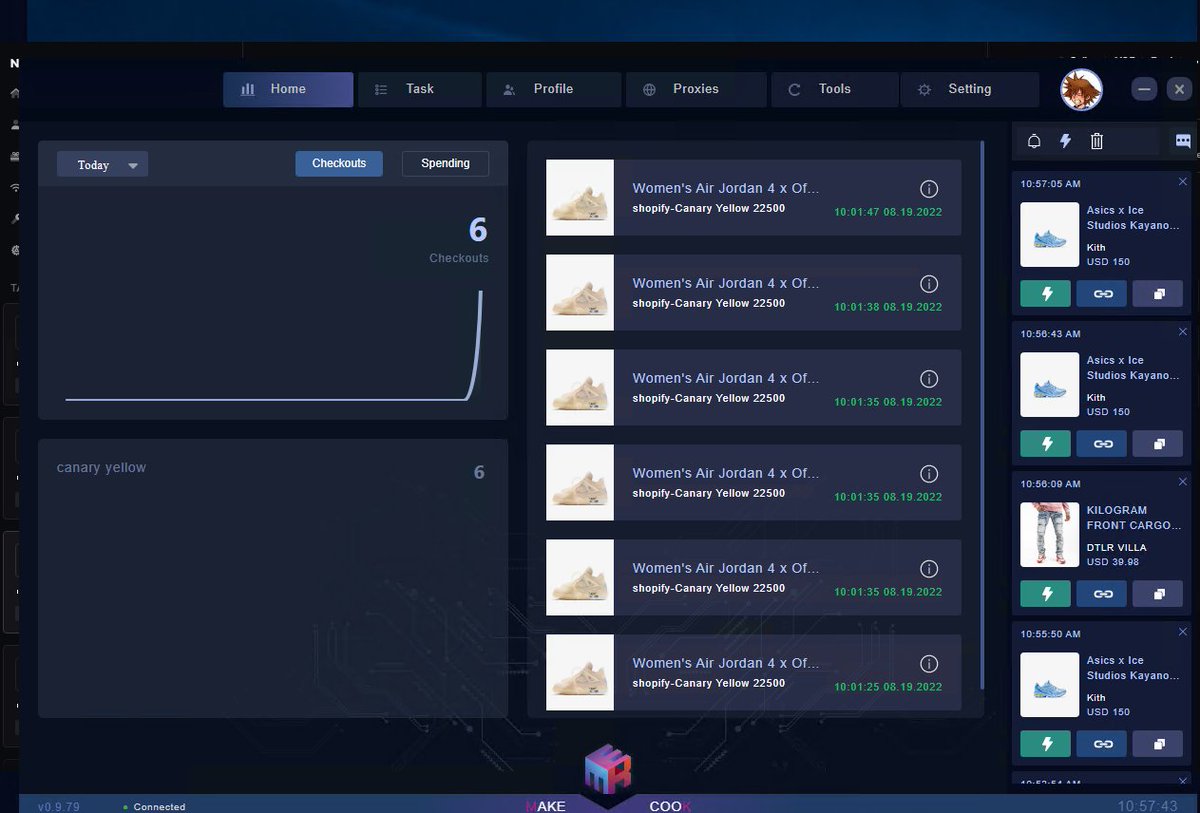Go to the Proxies tab
The width and height of the screenshot is (1200, 813).
(696, 89)
